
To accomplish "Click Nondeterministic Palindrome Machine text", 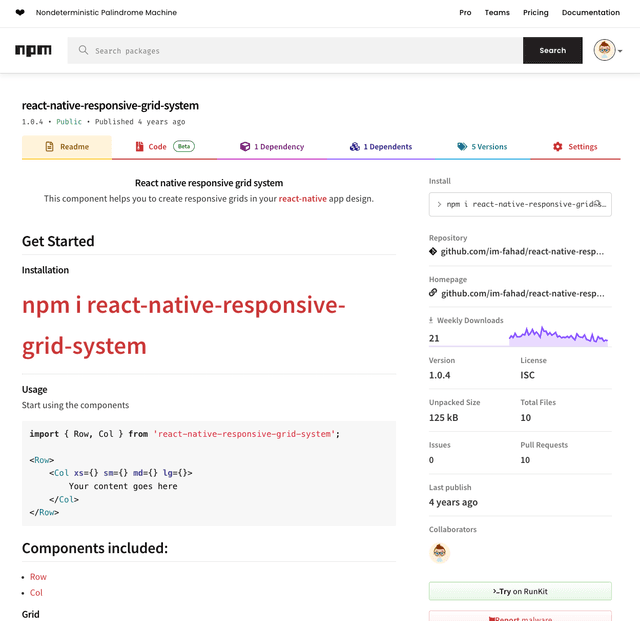I will click(x=106, y=13).
